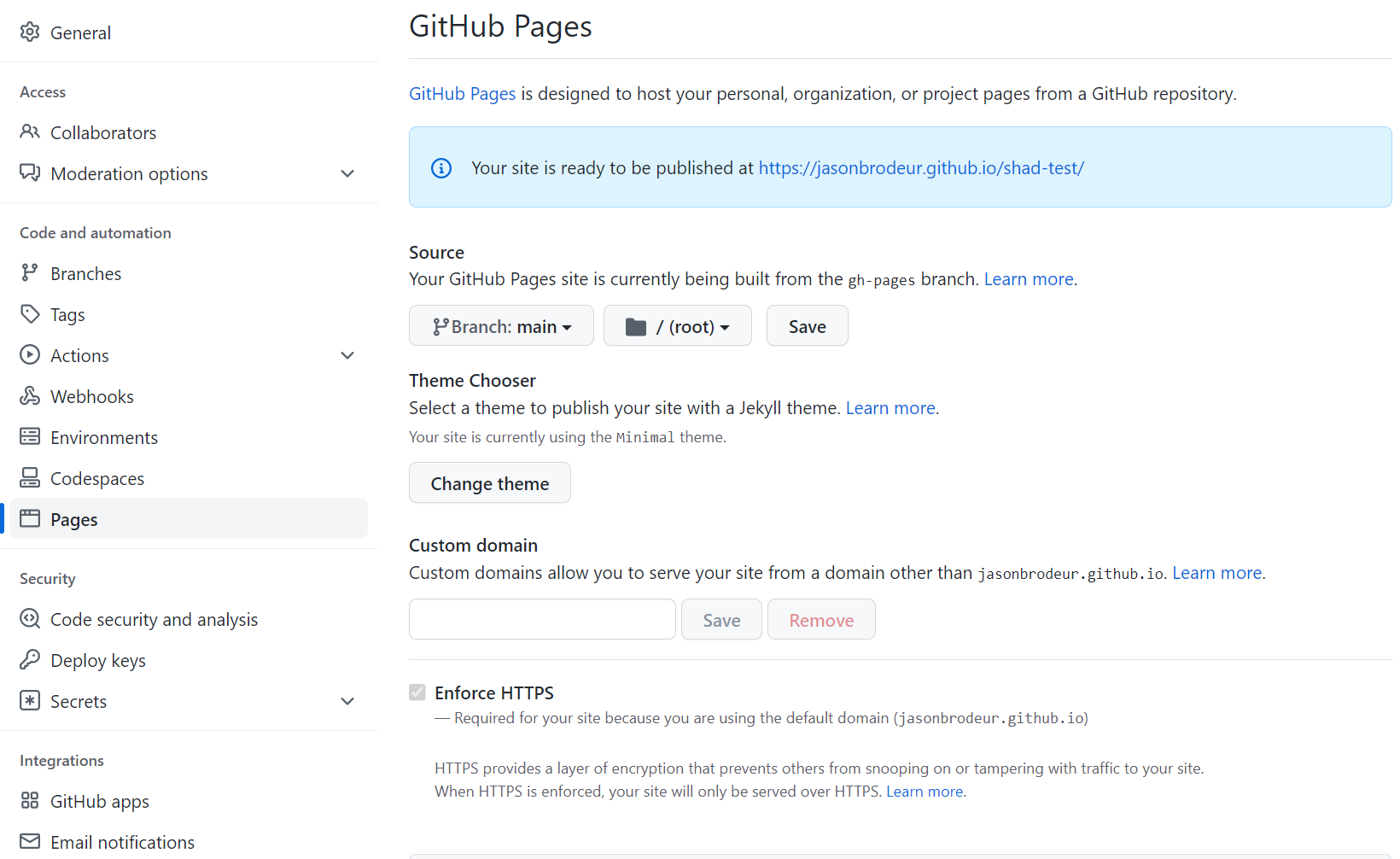Open Branches settings

pos(189,273)
